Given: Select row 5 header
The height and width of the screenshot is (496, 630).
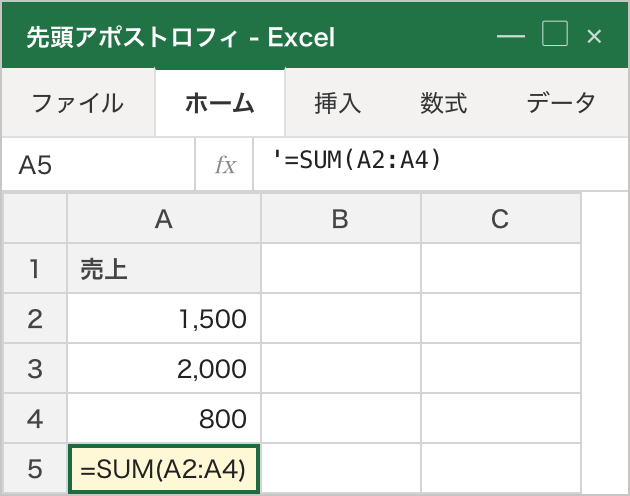Looking at the screenshot, I should click(x=35, y=468).
